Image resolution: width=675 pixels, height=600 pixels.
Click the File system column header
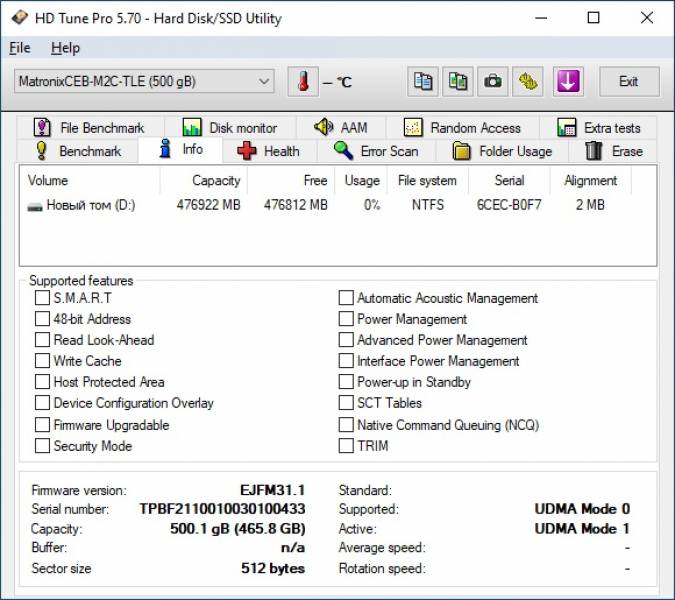[x=427, y=180]
